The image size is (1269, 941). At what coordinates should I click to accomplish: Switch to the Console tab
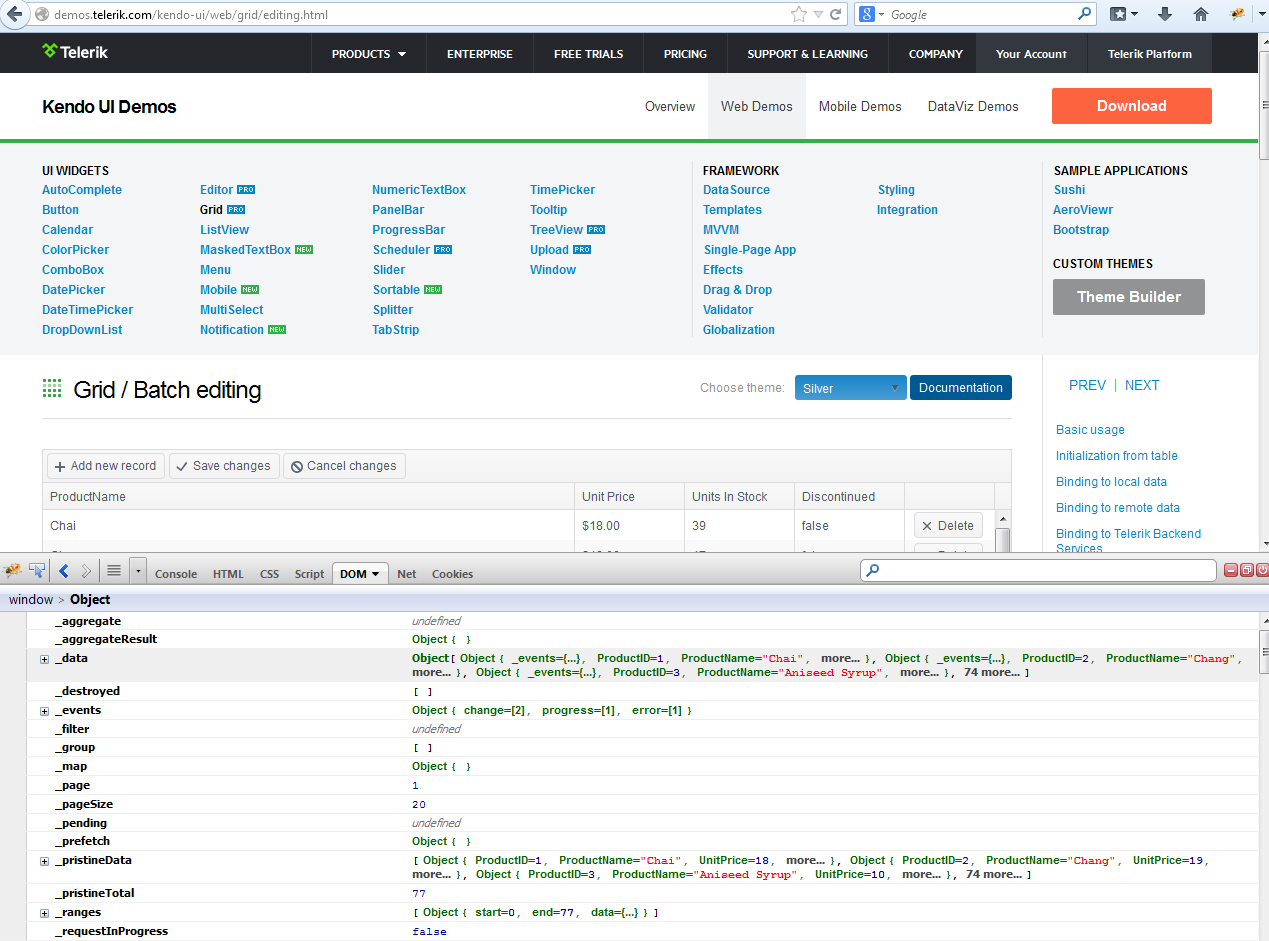click(176, 574)
